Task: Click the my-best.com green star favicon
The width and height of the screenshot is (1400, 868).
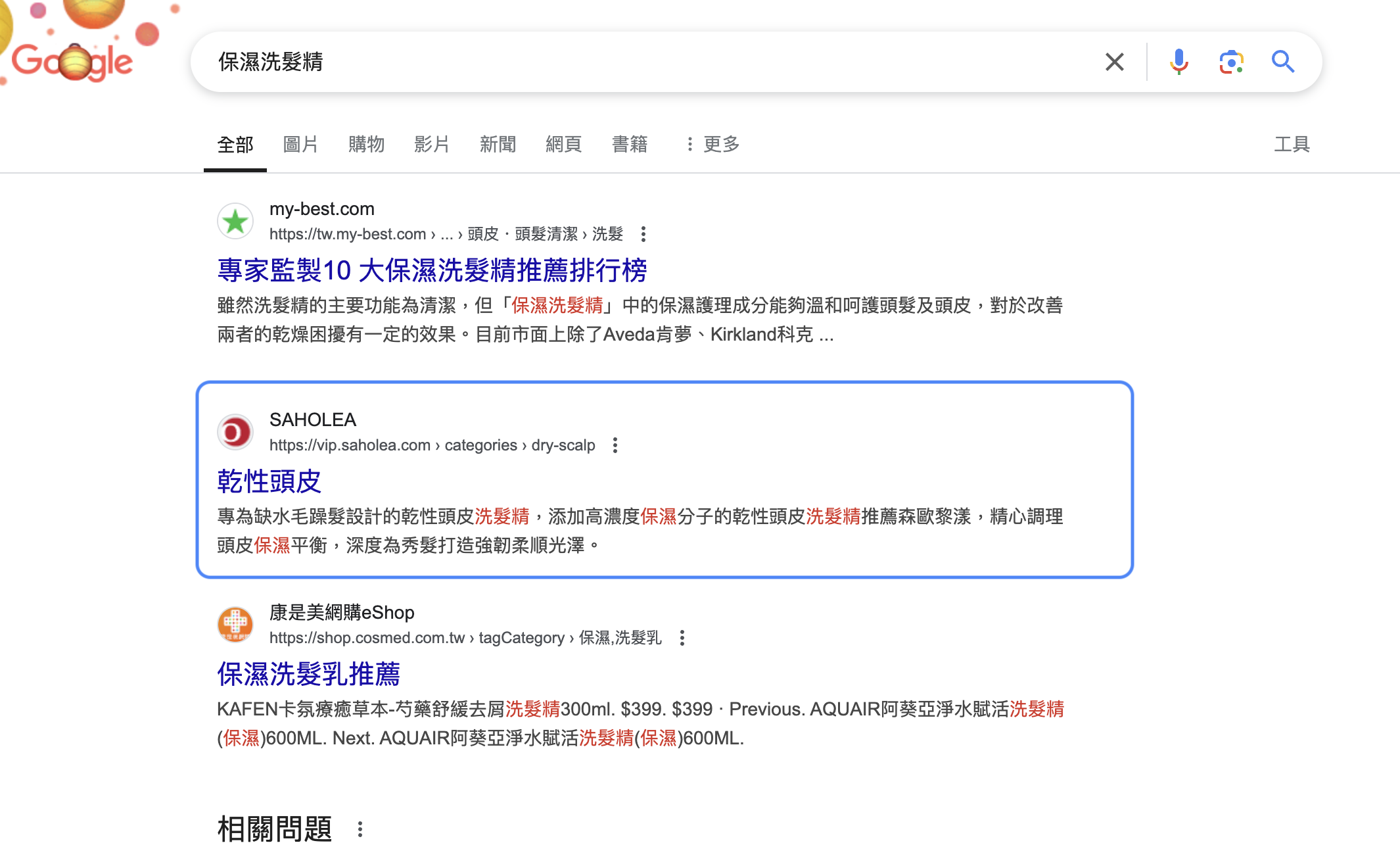Action: coord(235,222)
